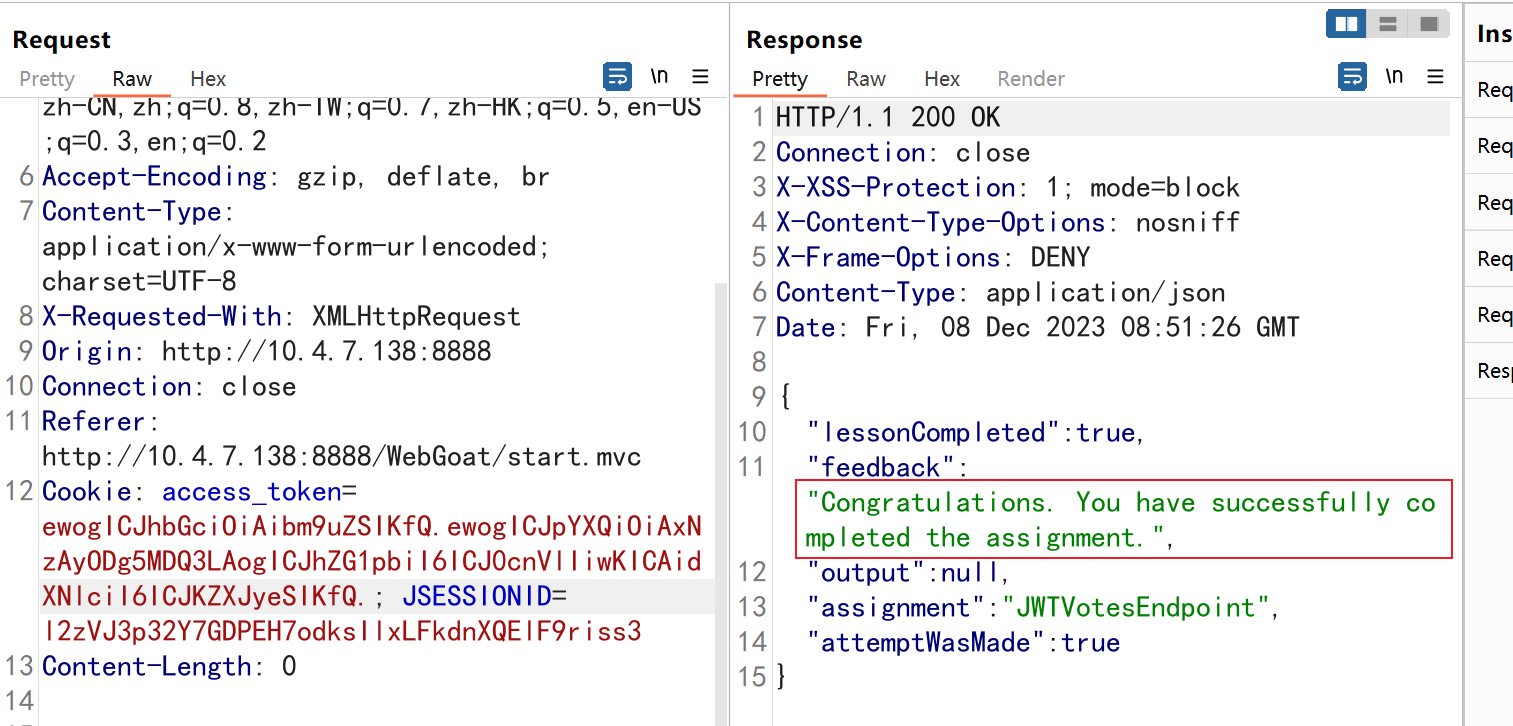The height and width of the screenshot is (726, 1513).
Task: Click the Referer header name
Action: pyautogui.click(x=94, y=422)
